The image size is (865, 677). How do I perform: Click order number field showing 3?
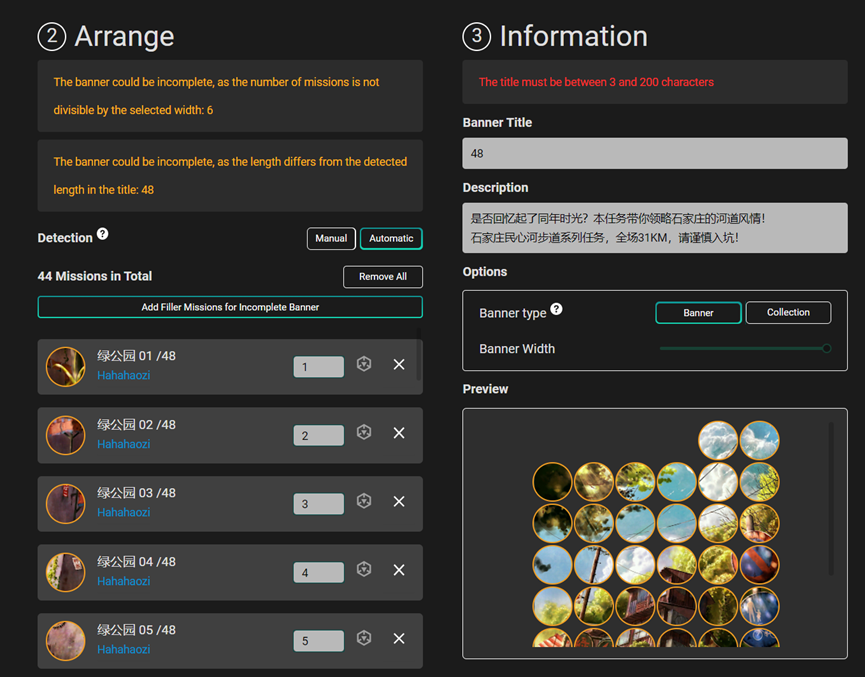319,504
